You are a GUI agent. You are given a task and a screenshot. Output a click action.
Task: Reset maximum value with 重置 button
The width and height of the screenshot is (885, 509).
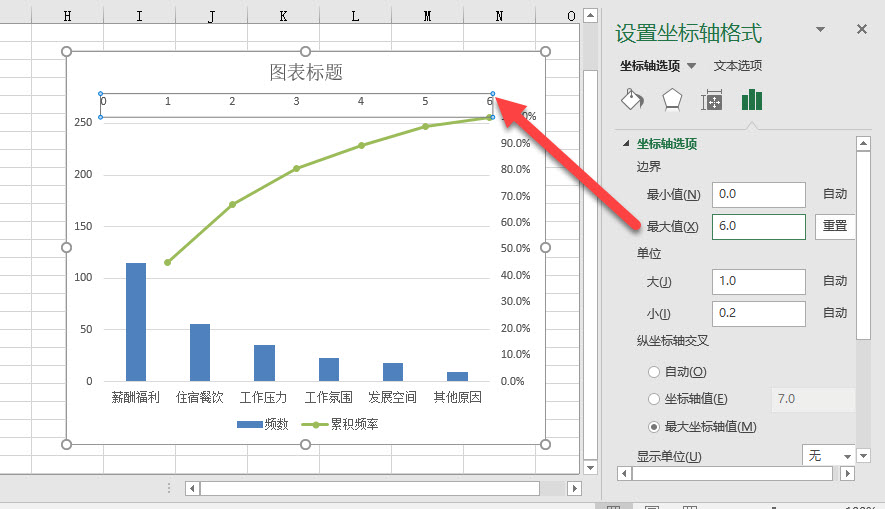pos(835,226)
